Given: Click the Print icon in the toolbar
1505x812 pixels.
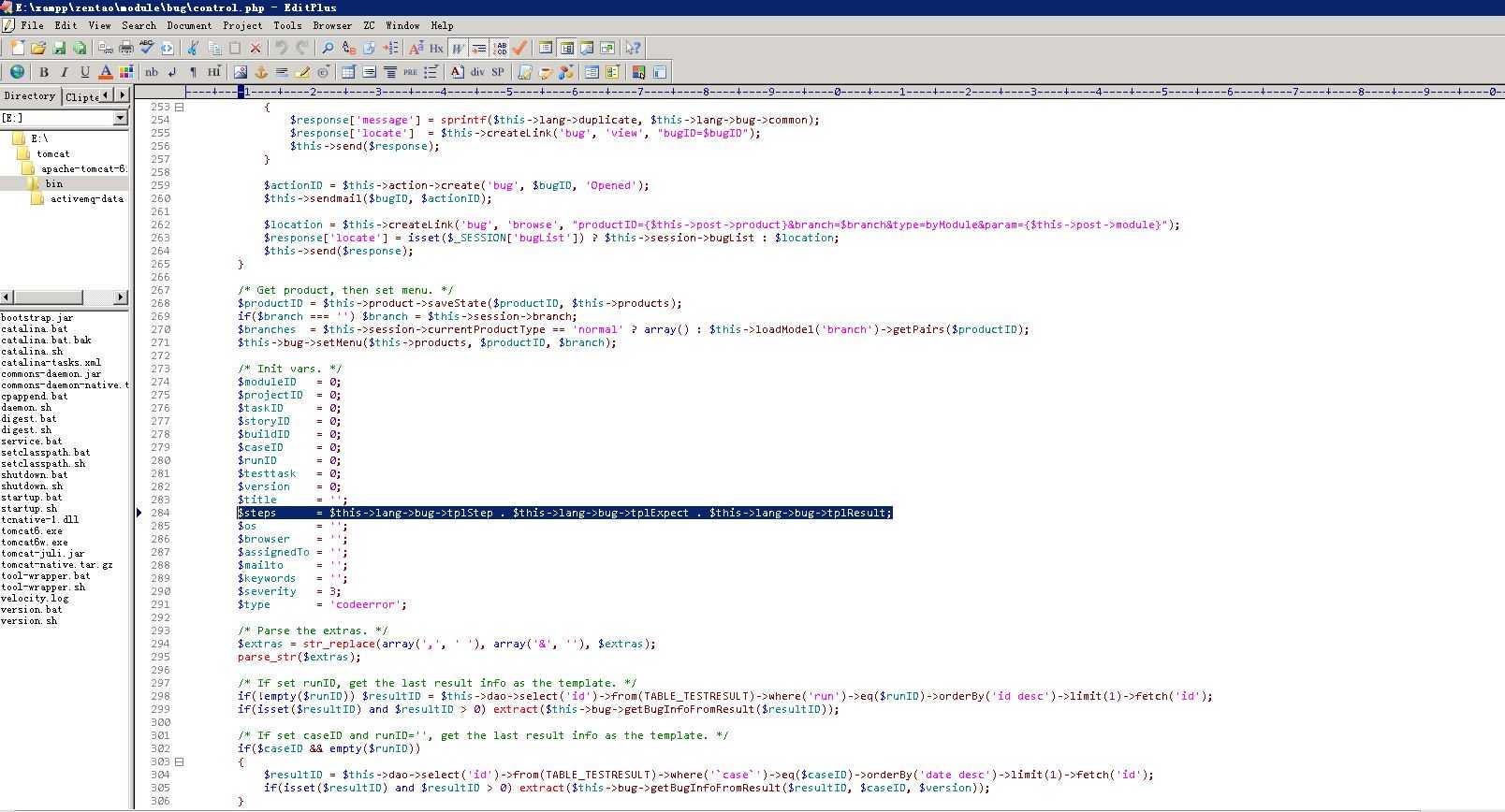Looking at the screenshot, I should pos(126,48).
